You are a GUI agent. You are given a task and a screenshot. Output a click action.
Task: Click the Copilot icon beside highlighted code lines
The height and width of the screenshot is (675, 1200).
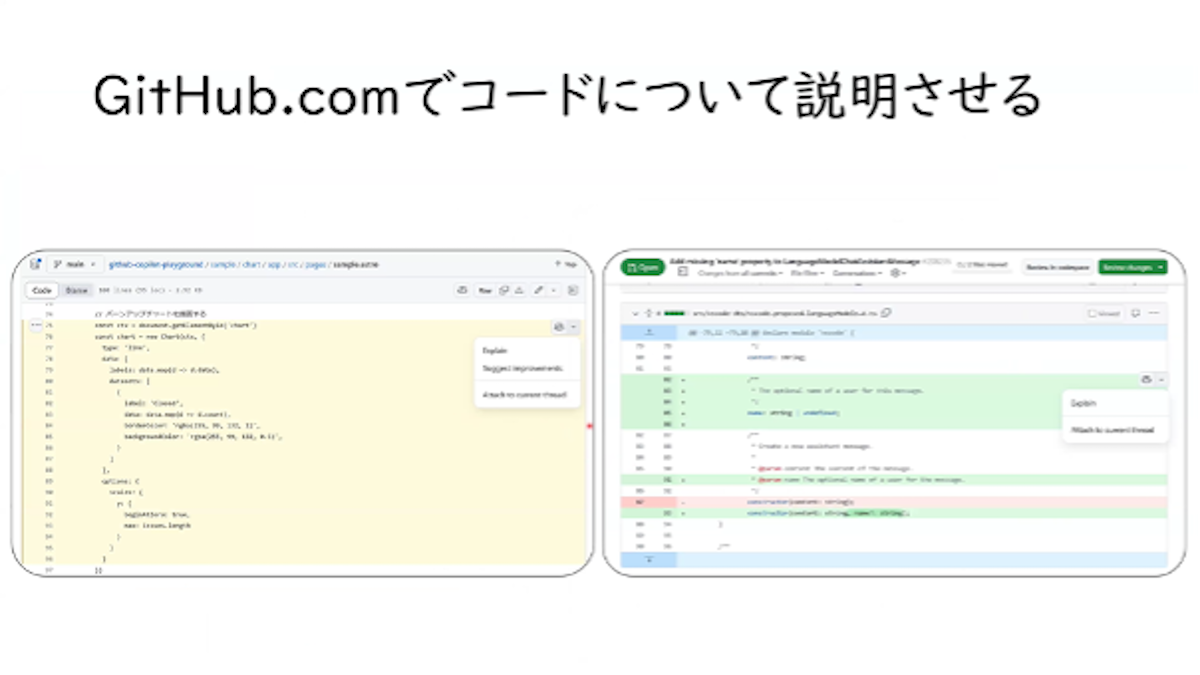point(558,327)
